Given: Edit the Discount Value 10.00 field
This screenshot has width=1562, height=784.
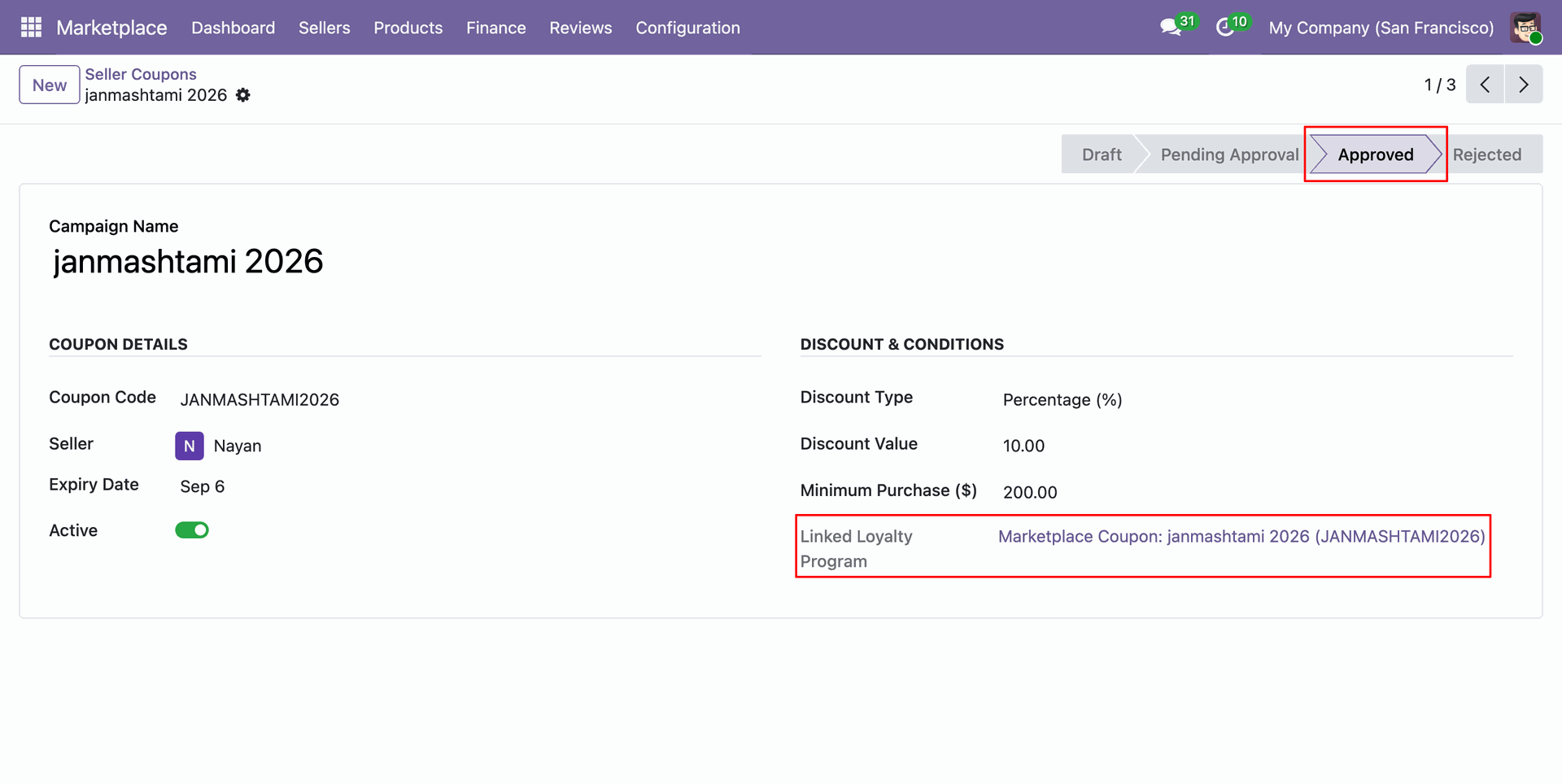Looking at the screenshot, I should [x=1023, y=446].
